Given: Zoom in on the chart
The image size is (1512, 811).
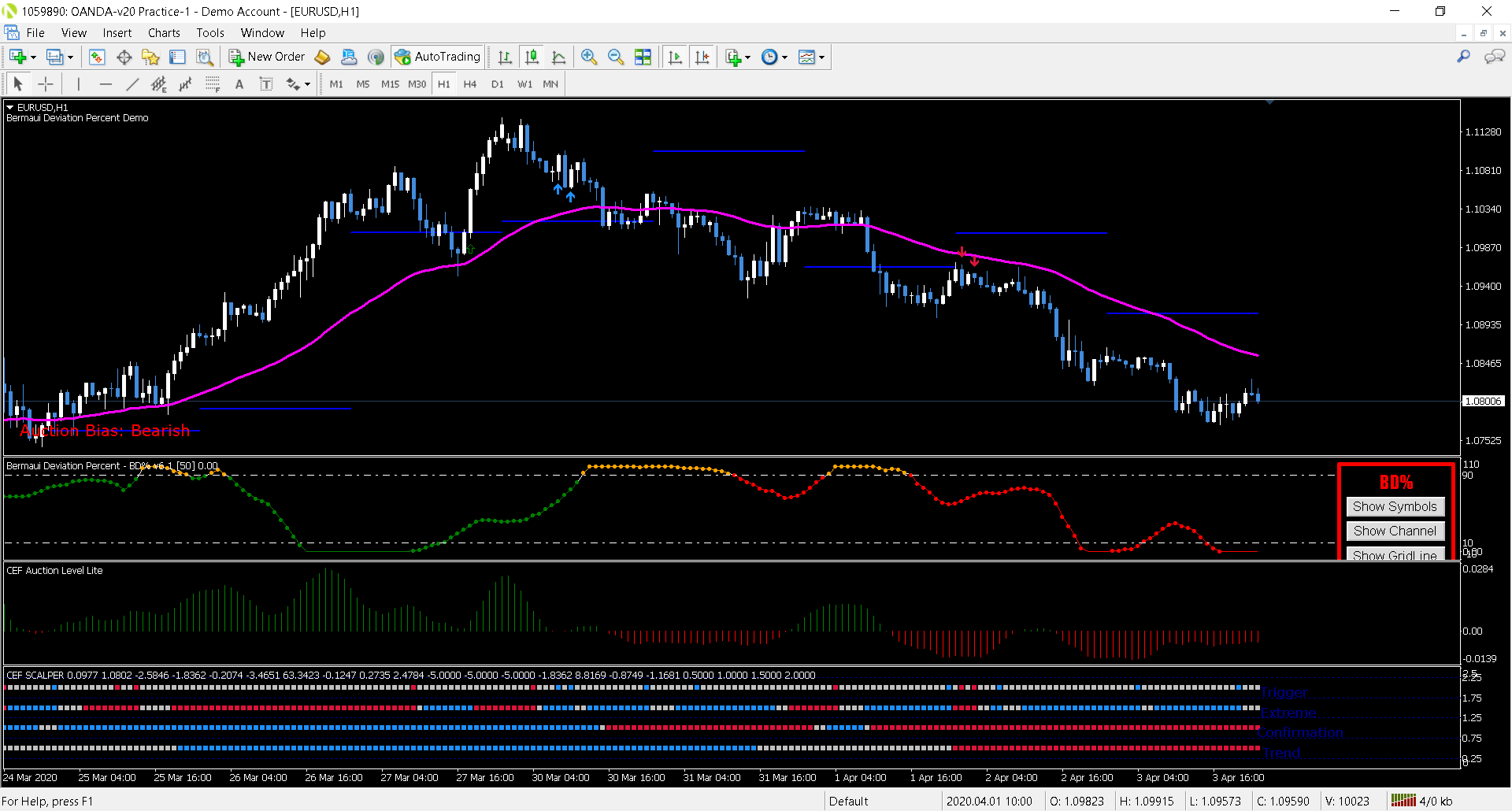Looking at the screenshot, I should point(589,57).
